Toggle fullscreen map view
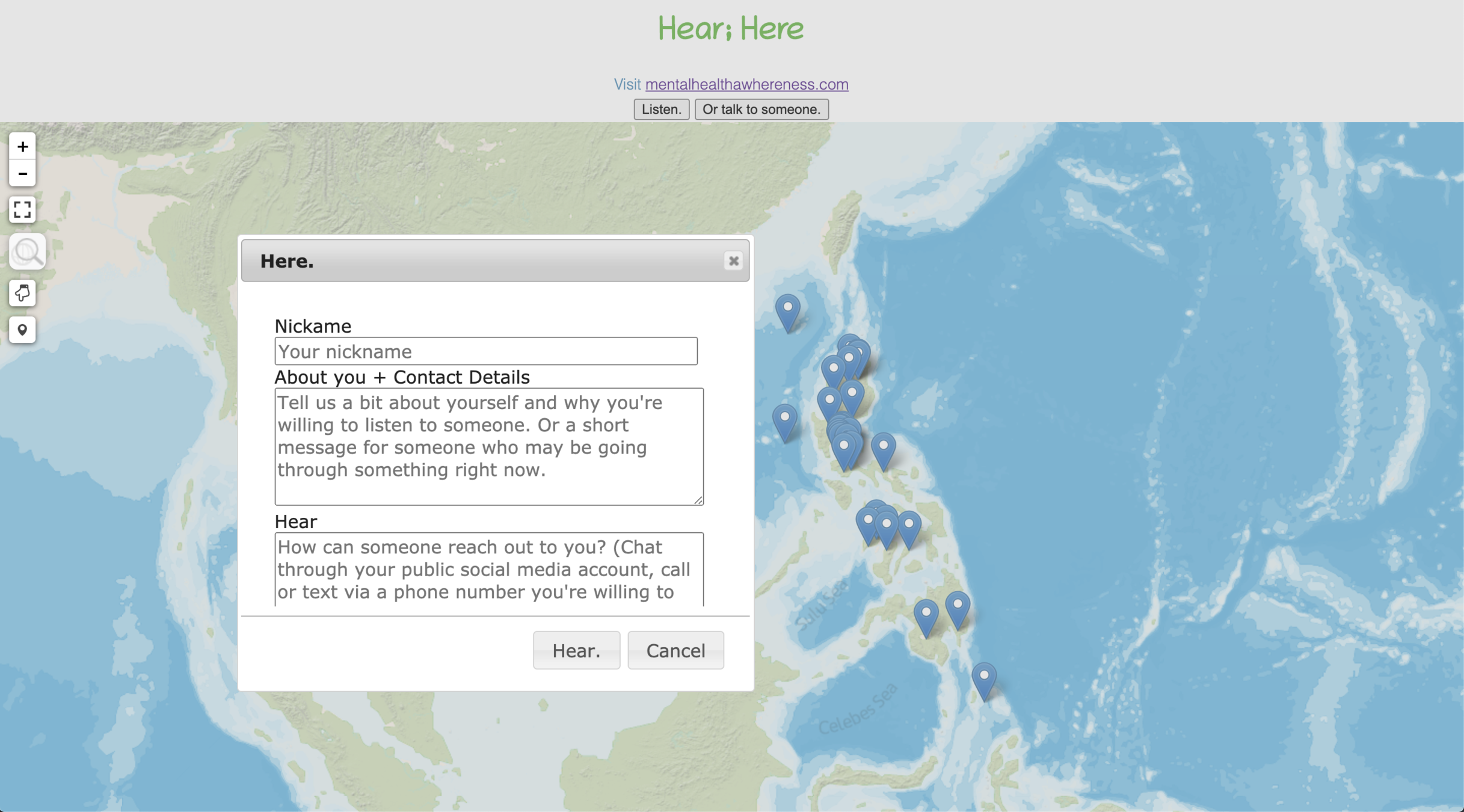The image size is (1464, 812). (22, 209)
